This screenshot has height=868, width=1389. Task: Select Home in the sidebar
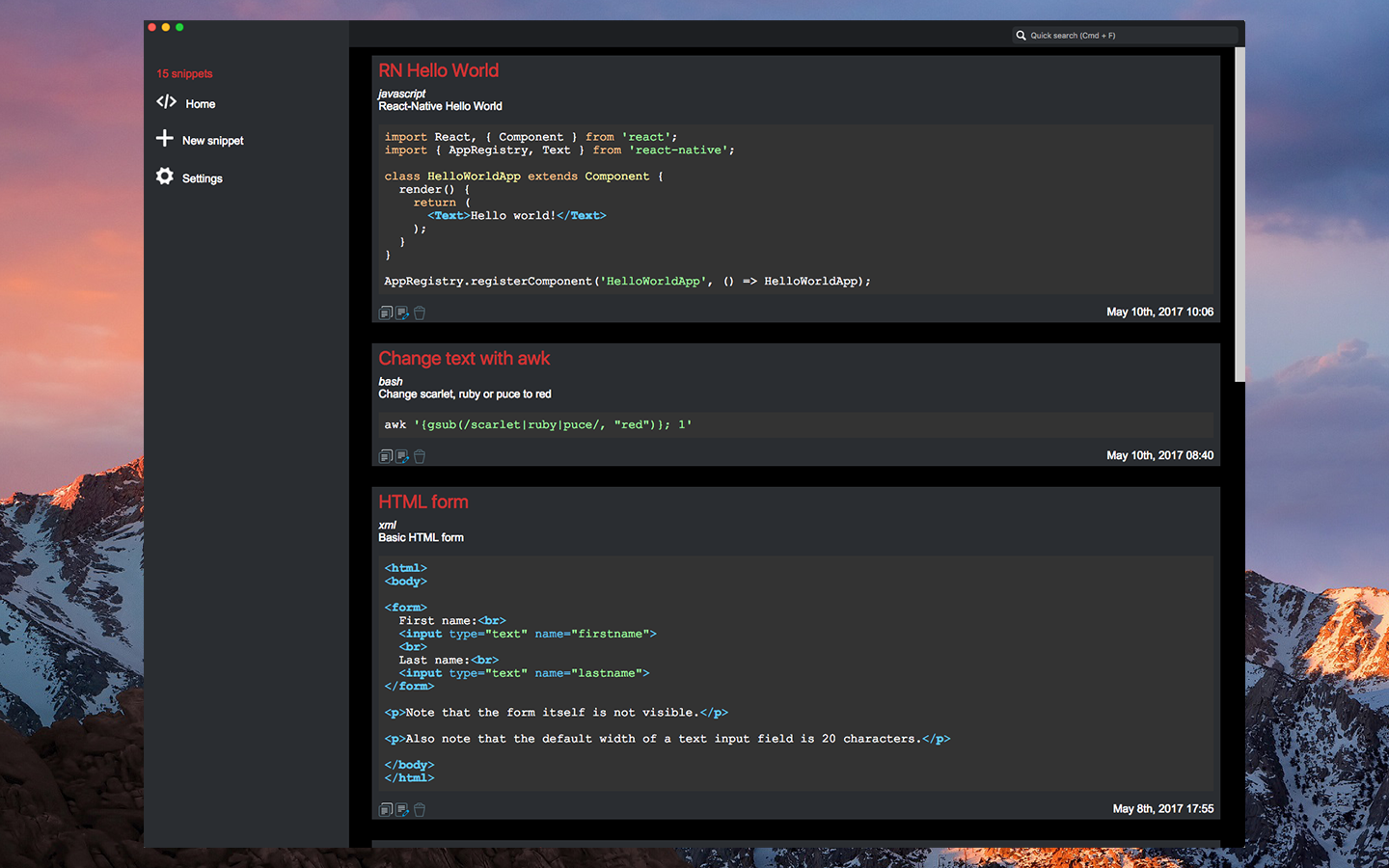[200, 103]
